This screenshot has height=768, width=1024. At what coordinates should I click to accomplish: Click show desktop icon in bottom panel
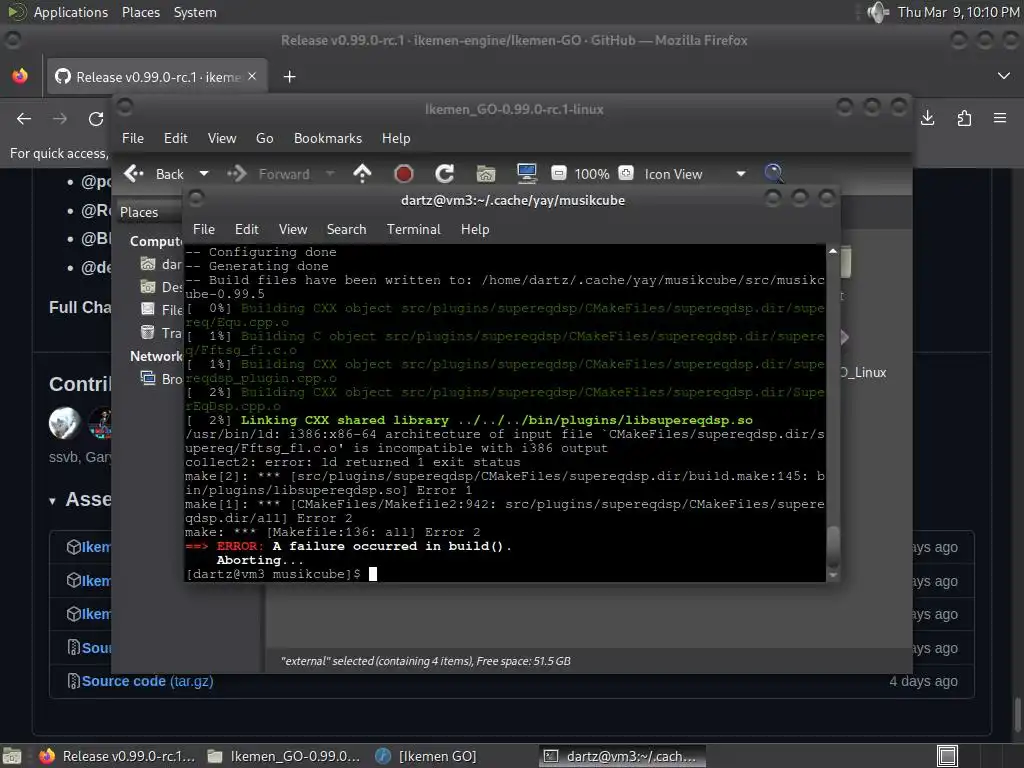click(x=12, y=756)
